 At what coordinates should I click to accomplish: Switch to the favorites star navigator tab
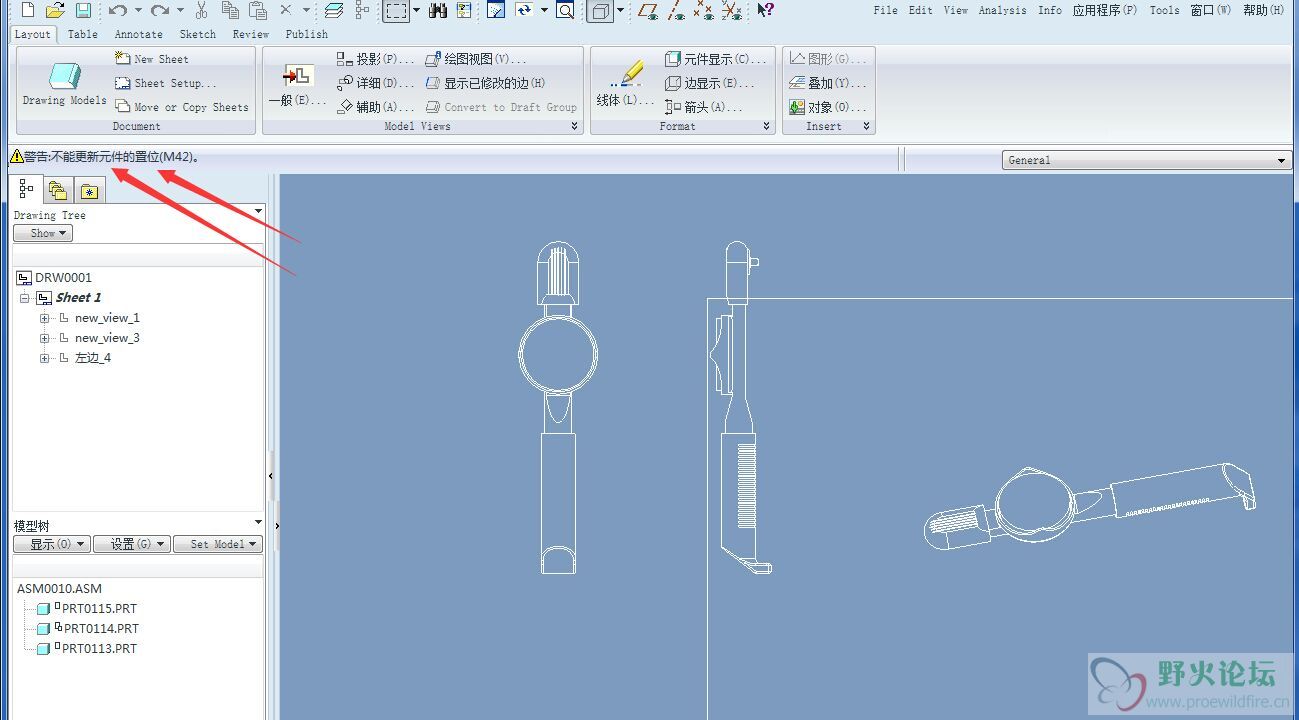click(89, 190)
